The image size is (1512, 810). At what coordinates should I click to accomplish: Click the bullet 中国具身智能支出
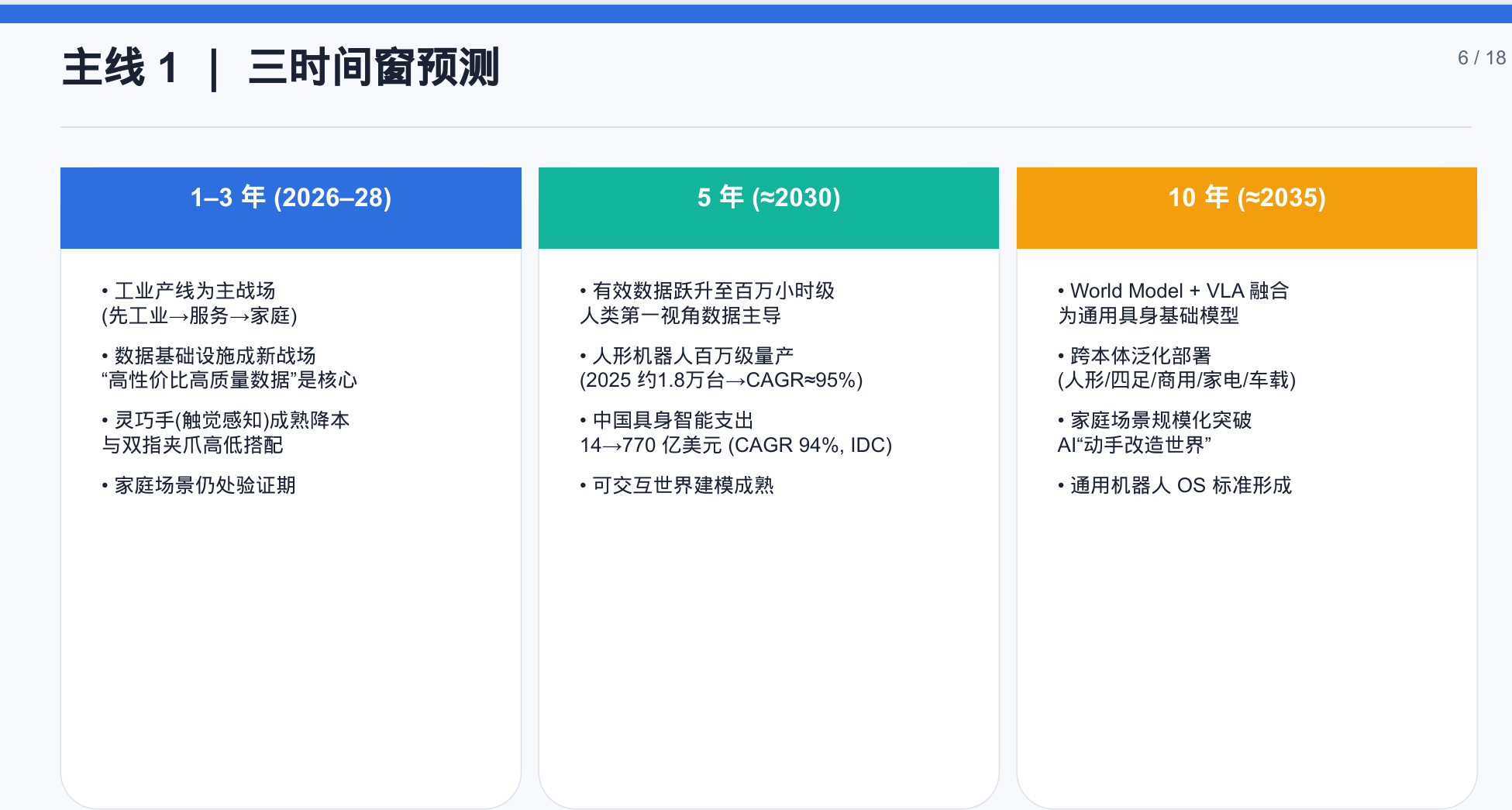666,420
